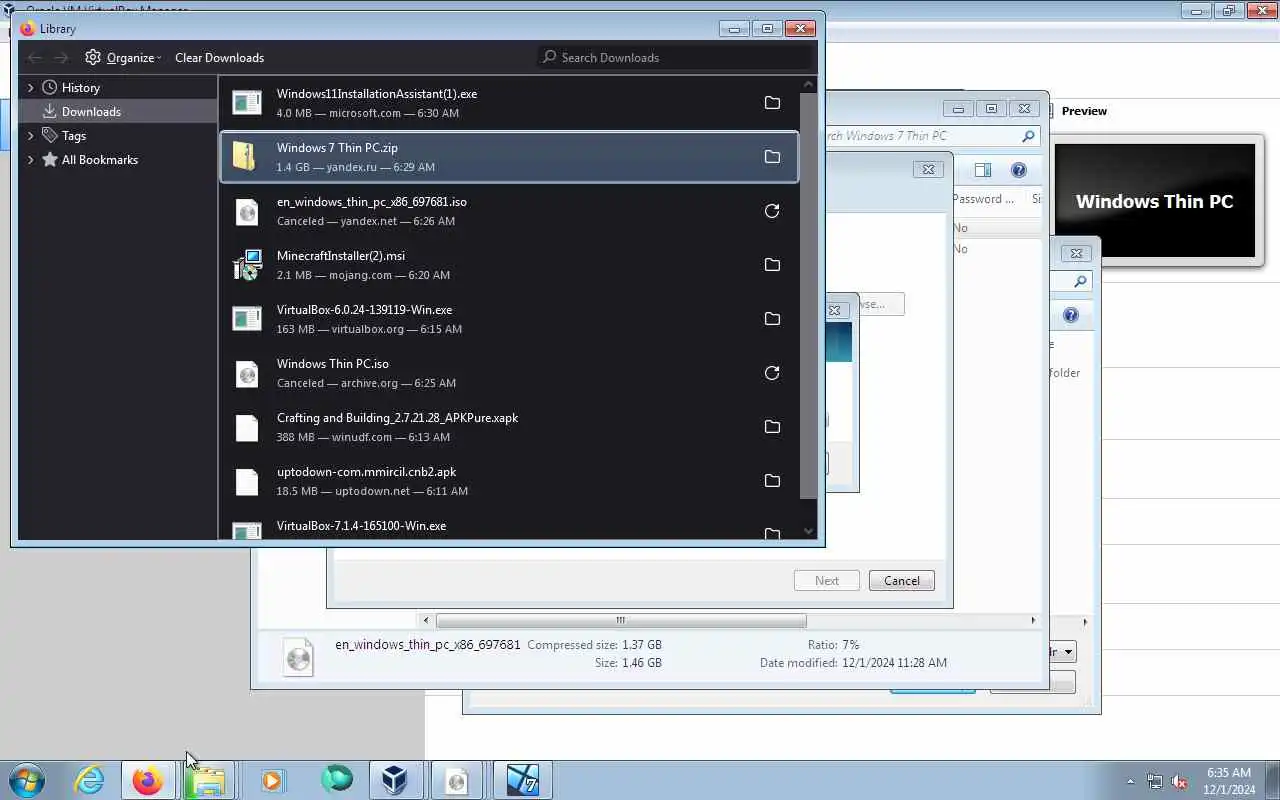This screenshot has width=1280, height=800.
Task: Focus the Search Downloads field
Action: coord(673,57)
